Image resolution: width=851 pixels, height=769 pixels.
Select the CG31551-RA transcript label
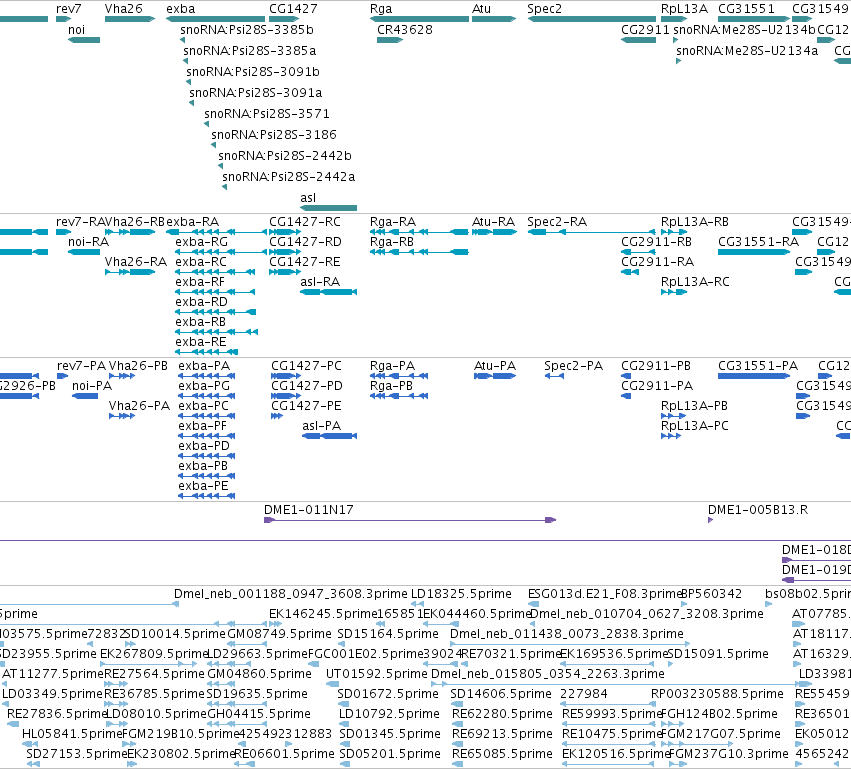click(x=758, y=242)
